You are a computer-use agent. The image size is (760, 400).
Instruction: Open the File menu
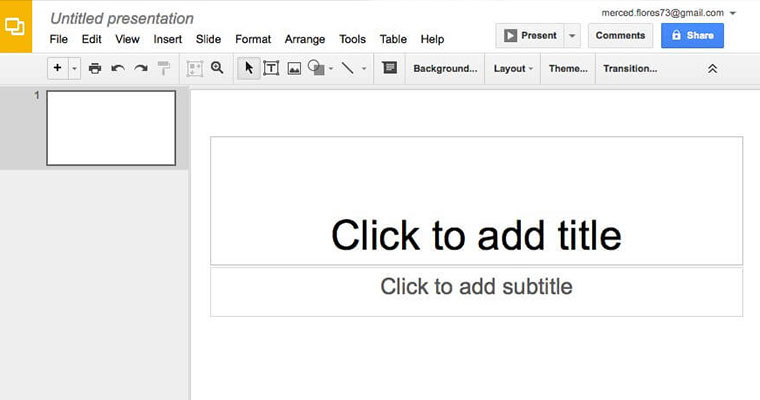(59, 39)
